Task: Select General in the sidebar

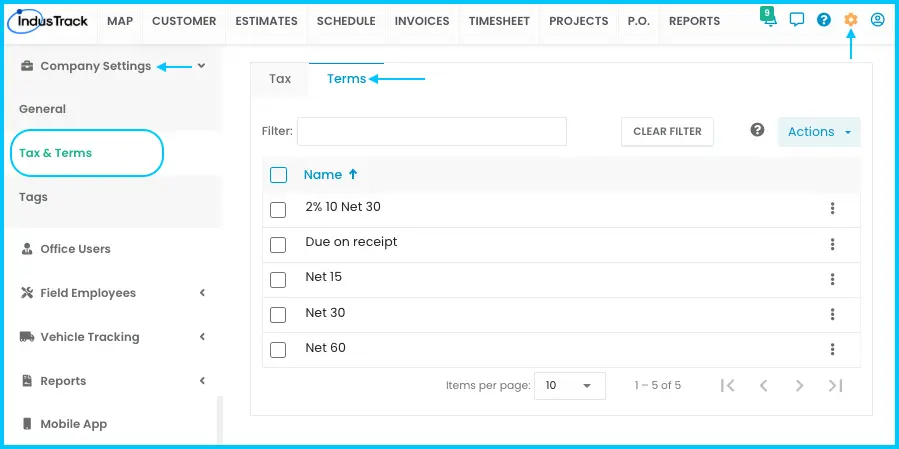Action: (x=42, y=109)
